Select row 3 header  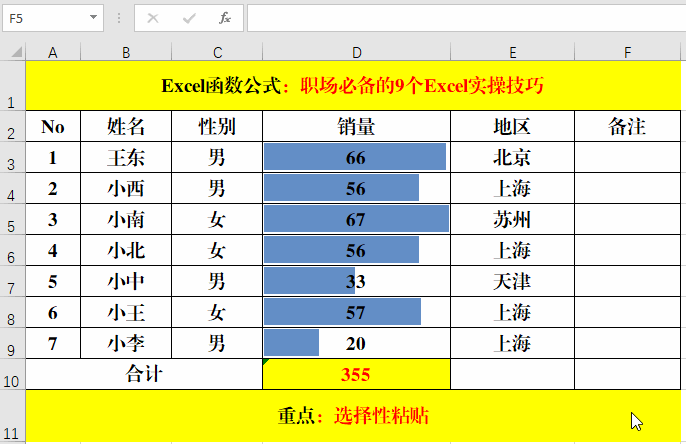pyautogui.click(x=12, y=157)
